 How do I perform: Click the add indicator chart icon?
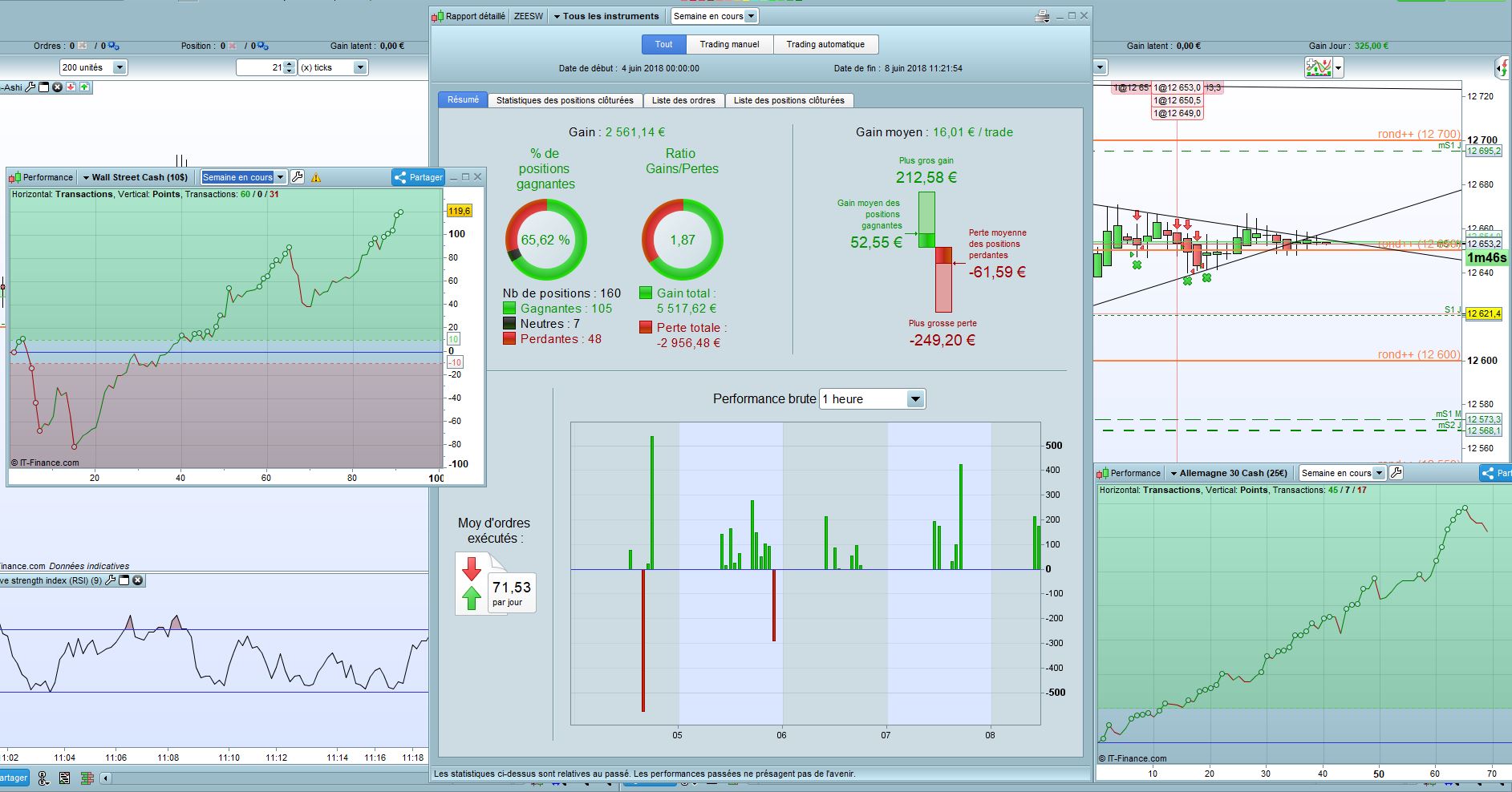[x=1318, y=68]
